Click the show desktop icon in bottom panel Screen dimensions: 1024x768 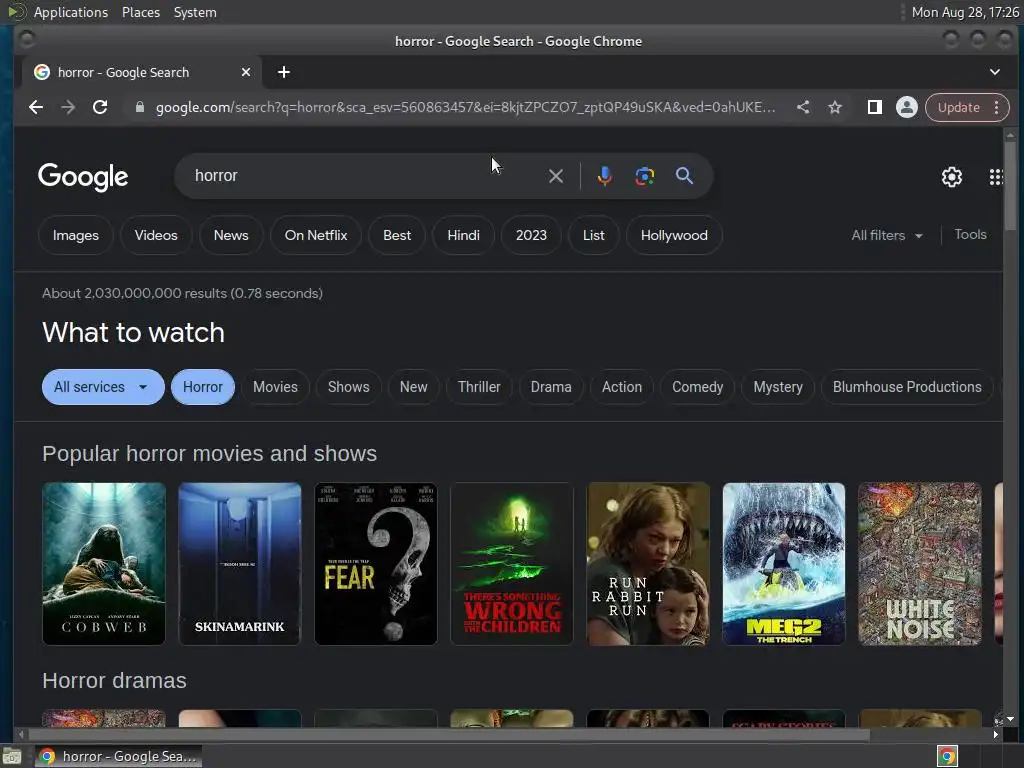(12, 756)
